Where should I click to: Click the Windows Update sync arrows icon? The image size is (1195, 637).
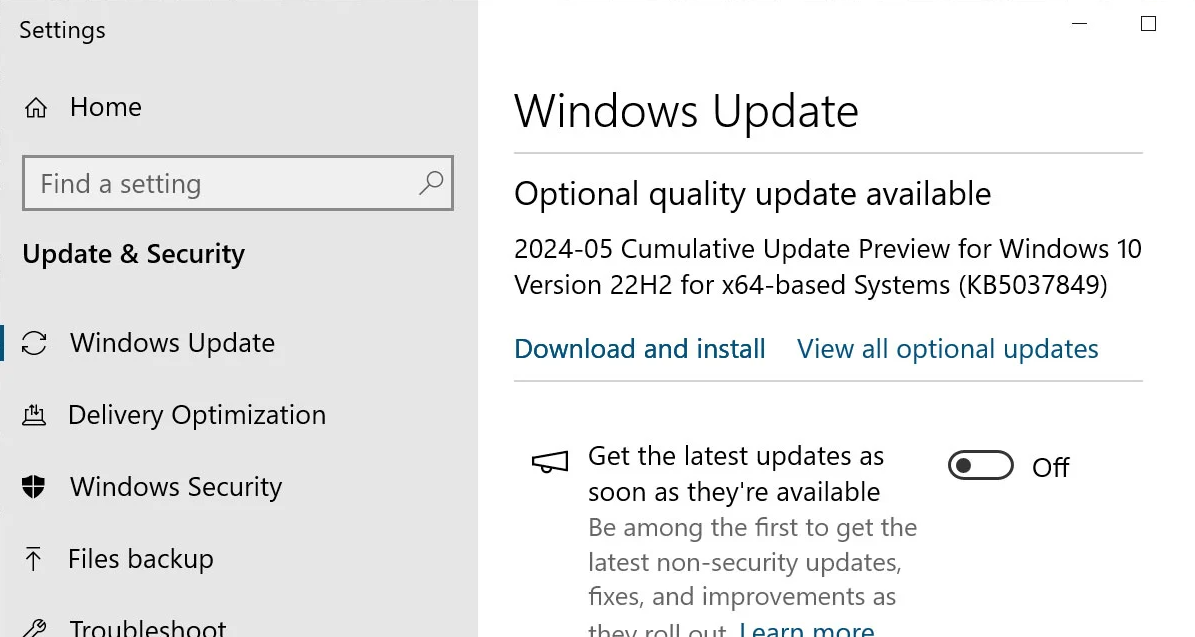pyautogui.click(x=35, y=344)
